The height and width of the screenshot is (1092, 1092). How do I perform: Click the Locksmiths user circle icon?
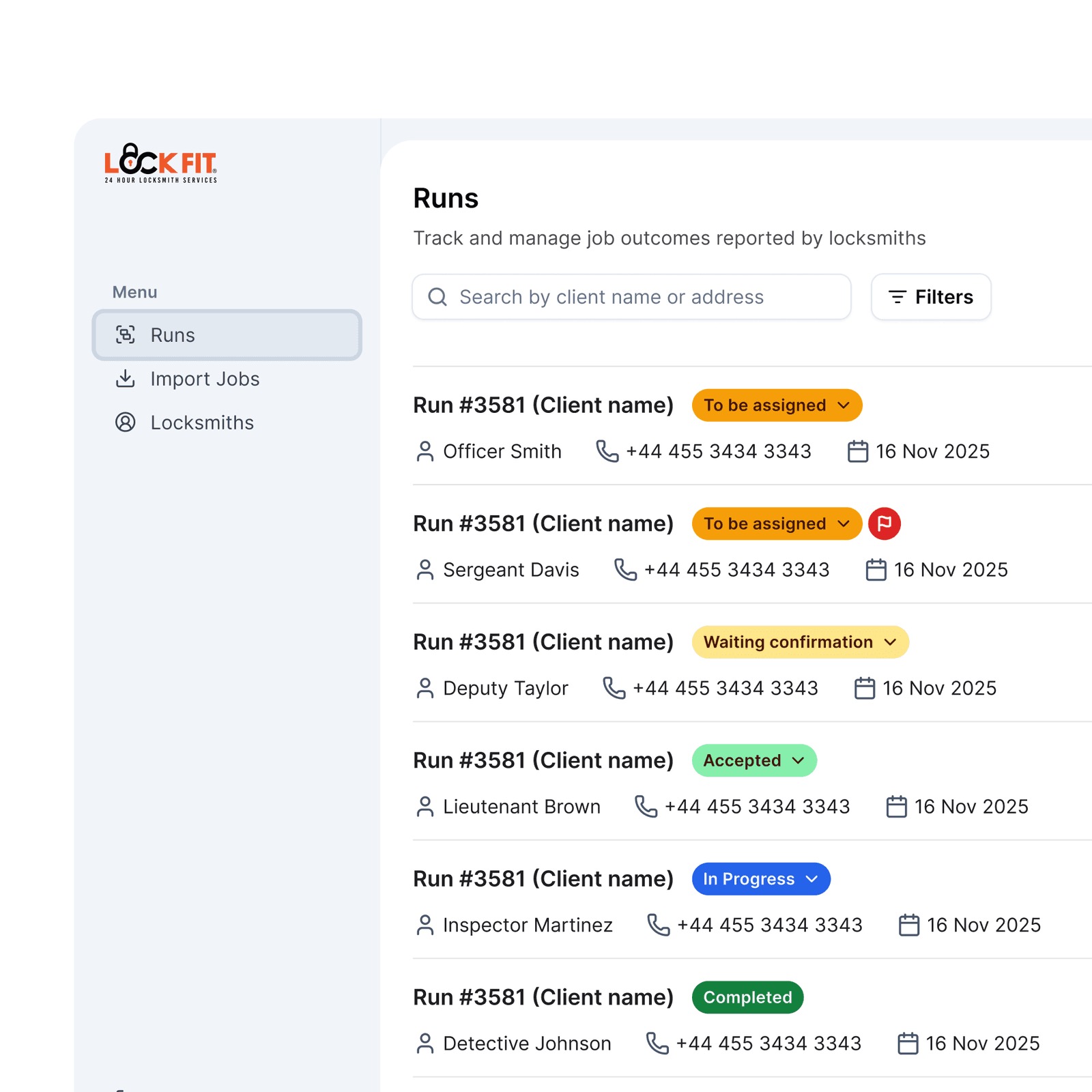point(126,422)
